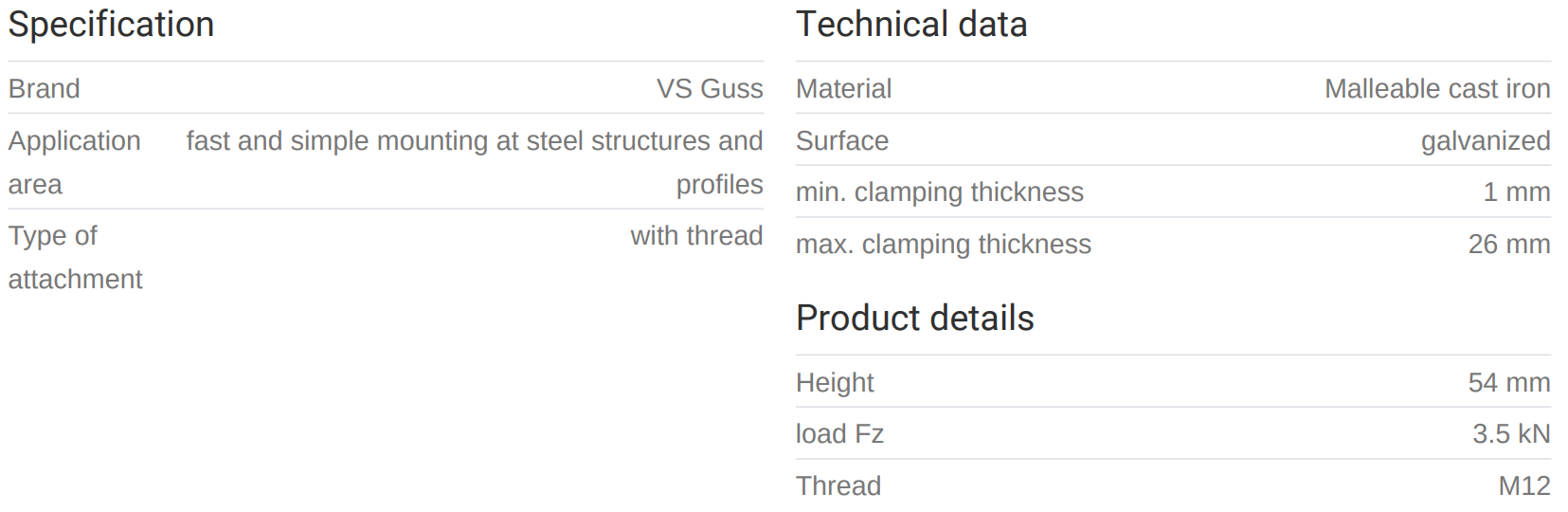This screenshot has width=1568, height=512.
Task: Click the M12 Thread value
Action: click(1523, 486)
